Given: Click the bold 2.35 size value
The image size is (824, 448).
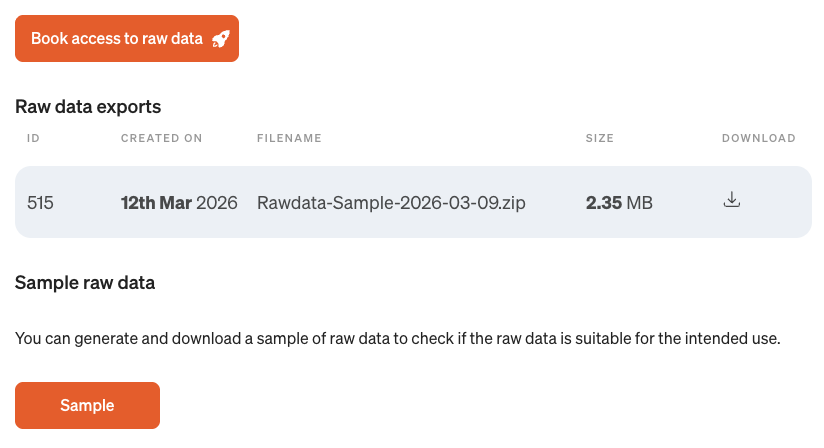Looking at the screenshot, I should pyautogui.click(x=603, y=202).
